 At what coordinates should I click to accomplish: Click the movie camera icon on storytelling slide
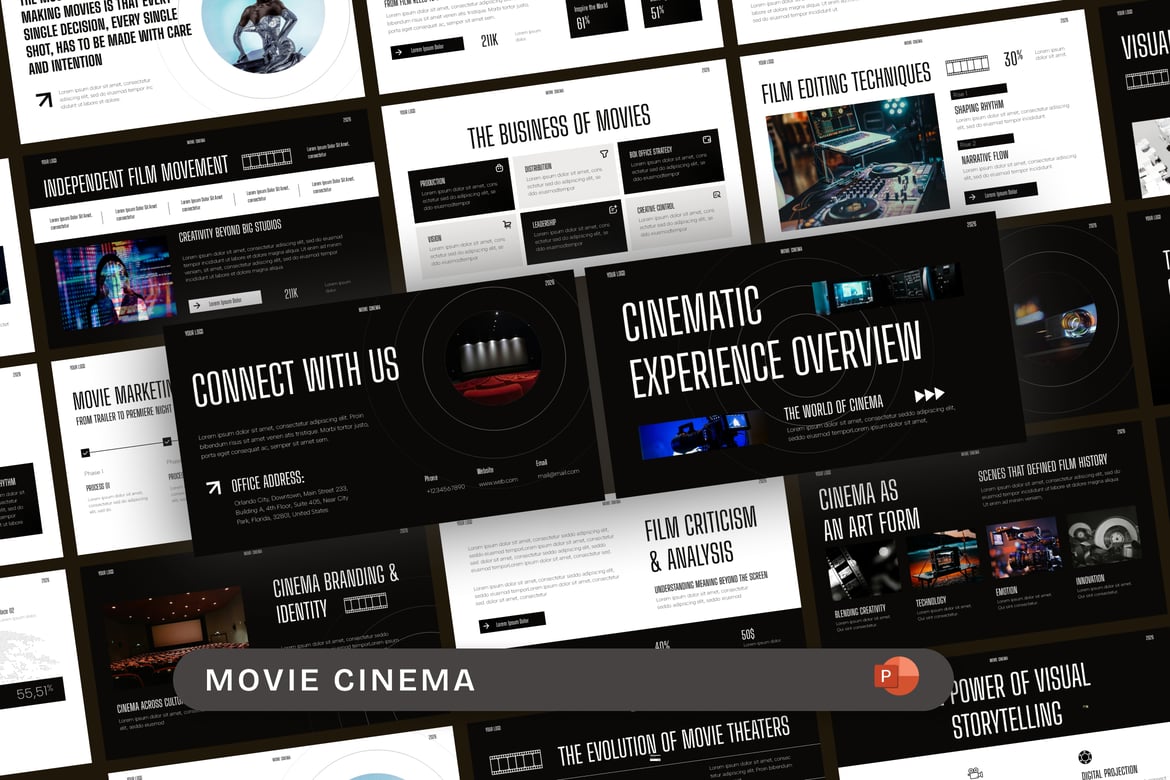coord(975,773)
